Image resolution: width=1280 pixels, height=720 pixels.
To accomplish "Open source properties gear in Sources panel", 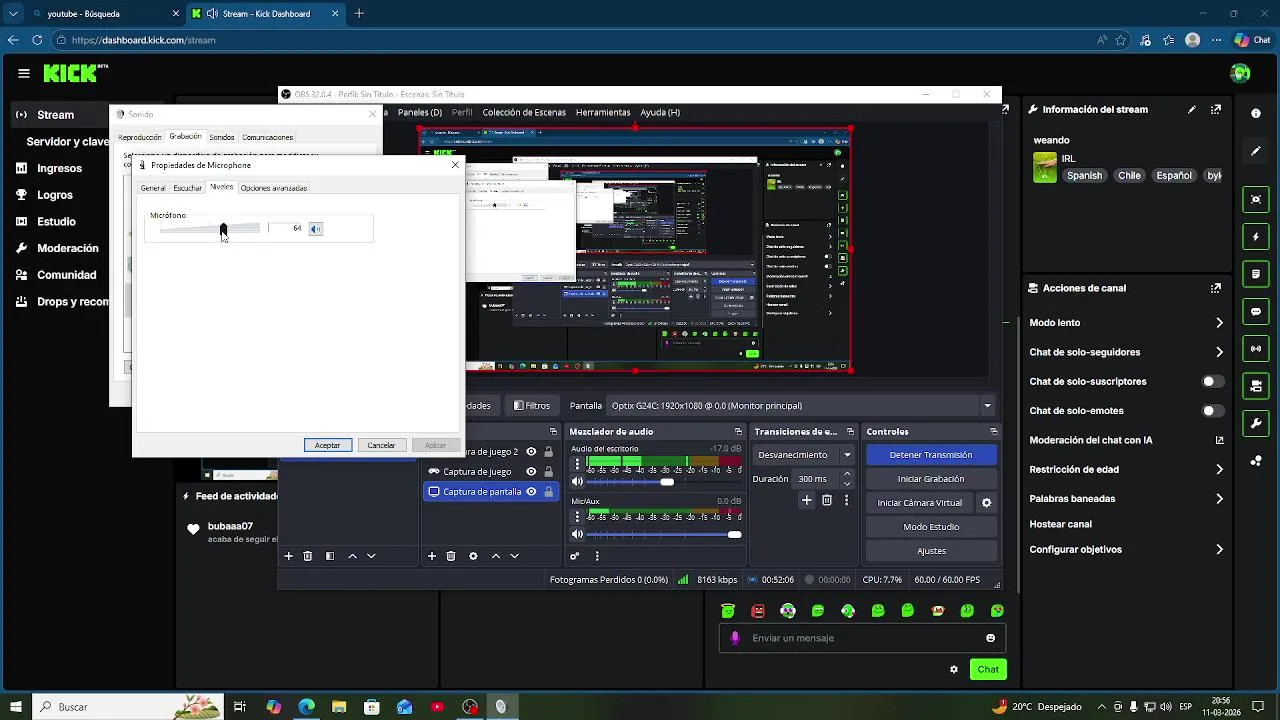I will click(x=473, y=556).
